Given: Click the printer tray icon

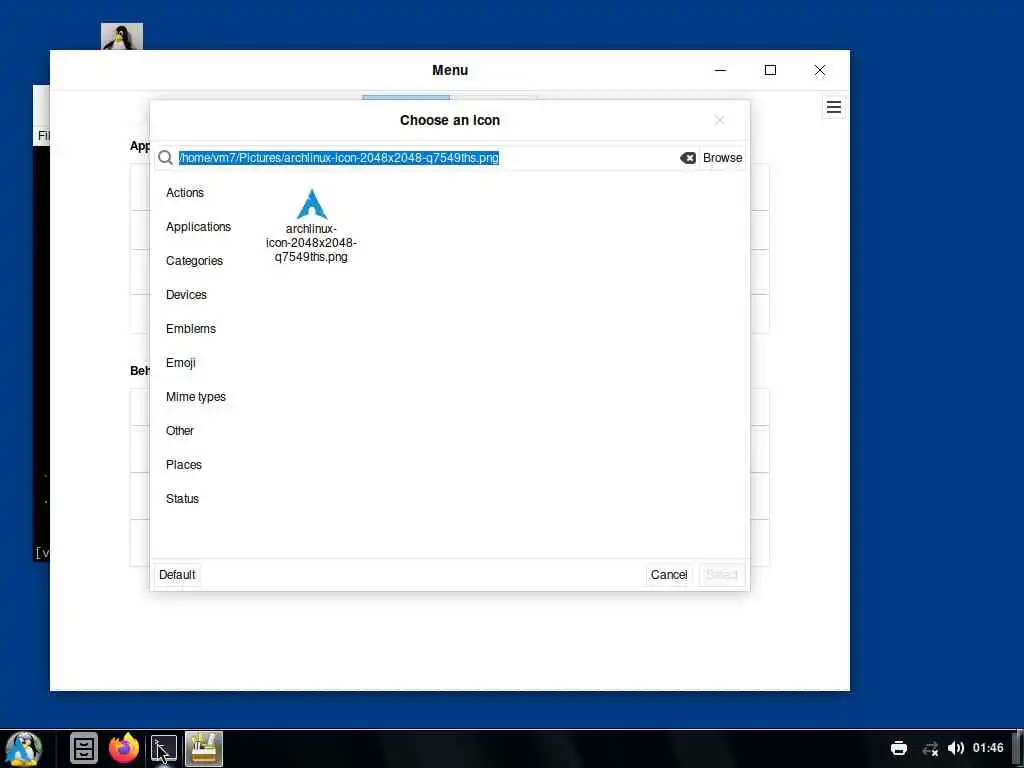Looking at the screenshot, I should 899,748.
